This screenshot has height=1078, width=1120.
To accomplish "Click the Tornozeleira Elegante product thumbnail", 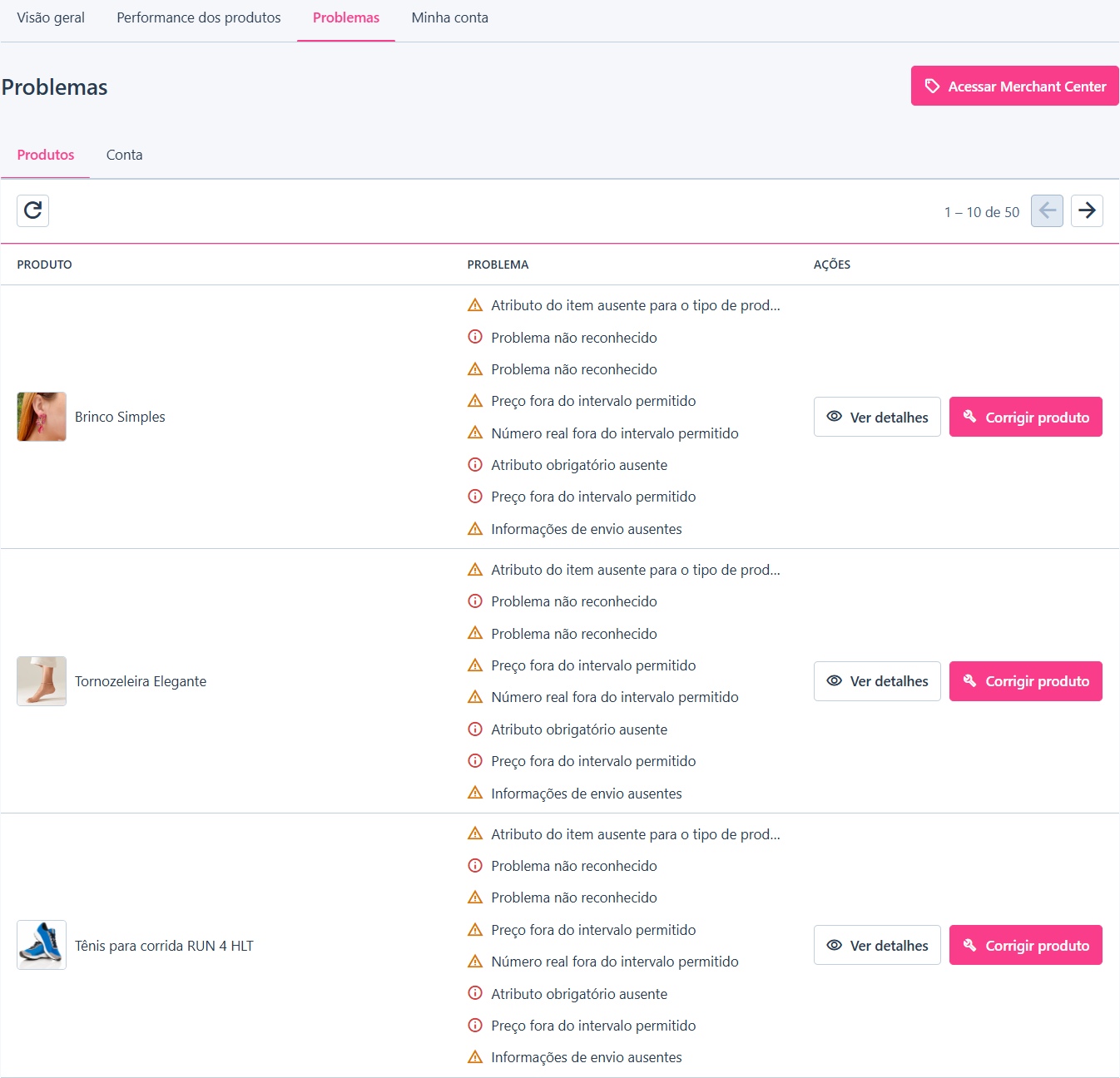I will pos(42,681).
